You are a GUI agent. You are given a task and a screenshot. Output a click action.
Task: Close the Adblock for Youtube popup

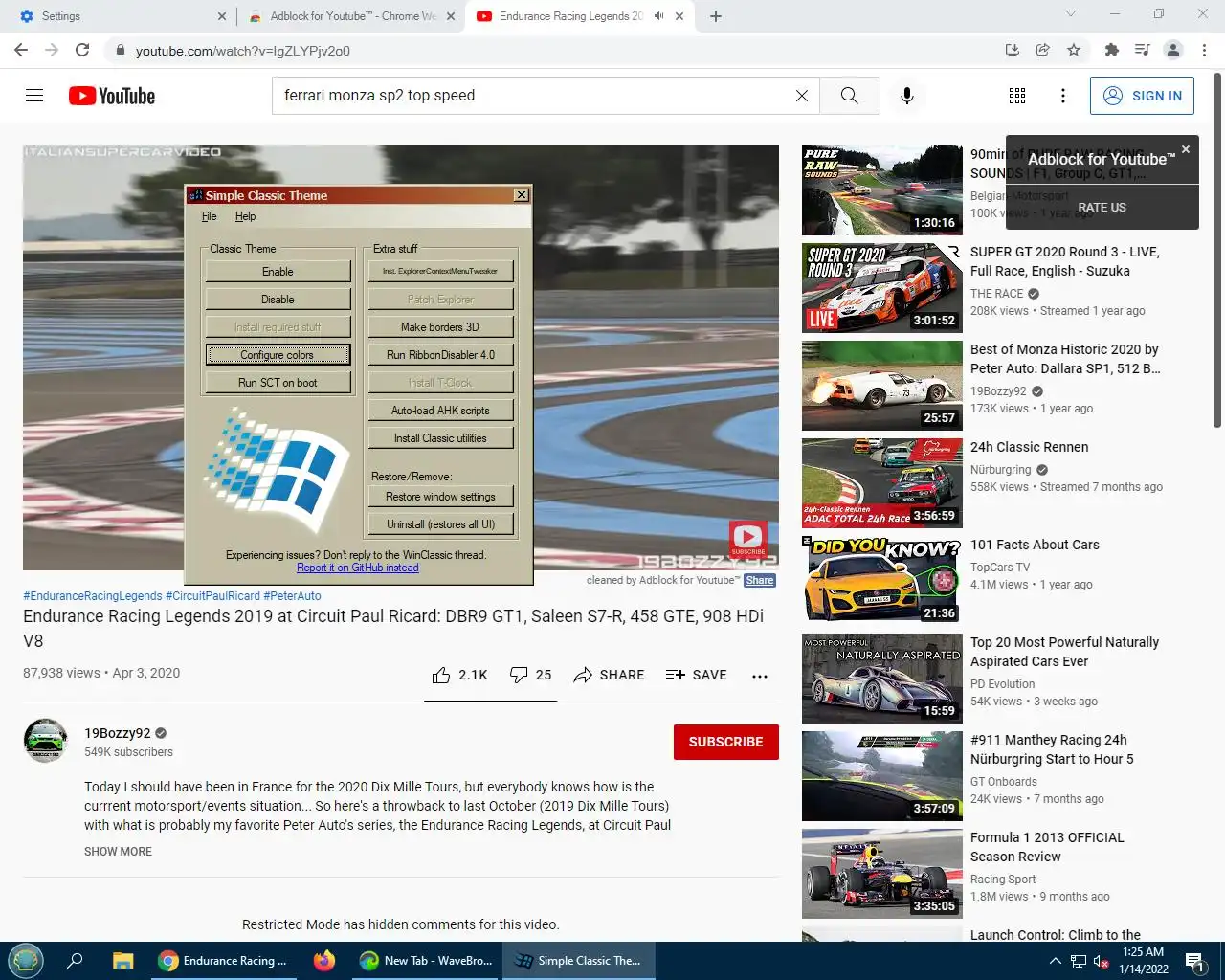click(1186, 149)
